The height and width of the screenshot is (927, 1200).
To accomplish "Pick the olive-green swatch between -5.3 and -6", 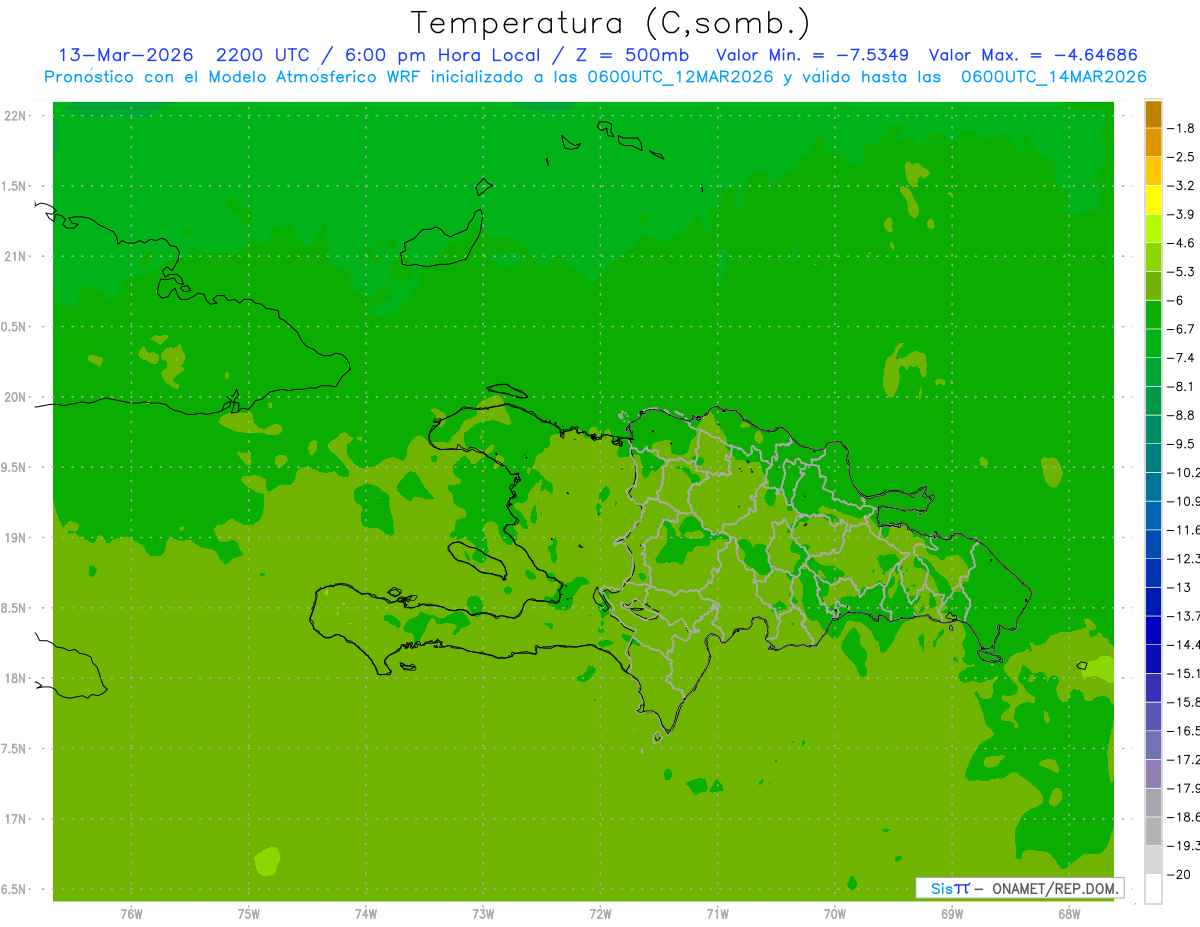I will (1153, 286).
